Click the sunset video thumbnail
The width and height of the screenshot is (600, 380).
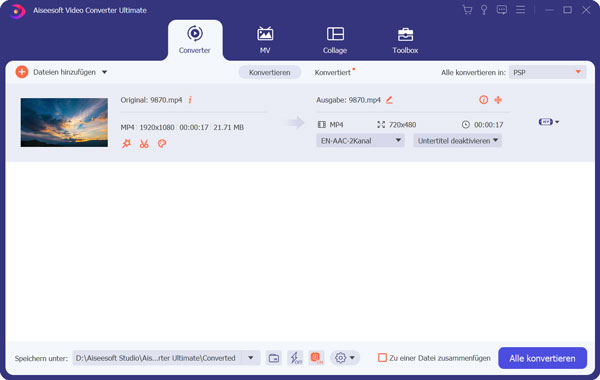click(x=64, y=122)
